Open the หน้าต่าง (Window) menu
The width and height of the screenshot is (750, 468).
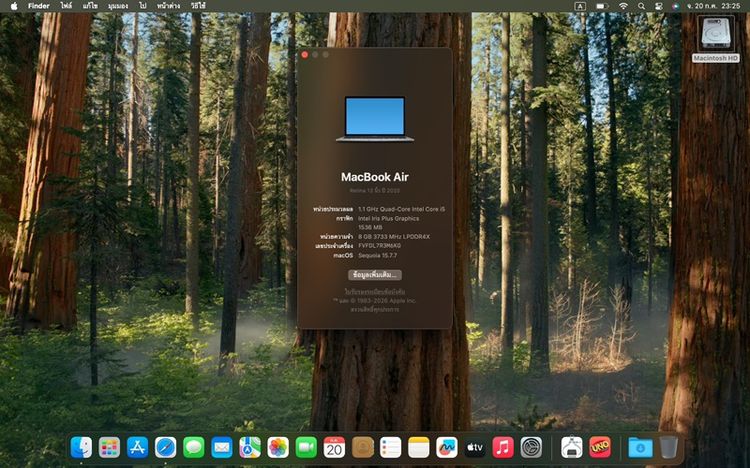pos(168,6)
